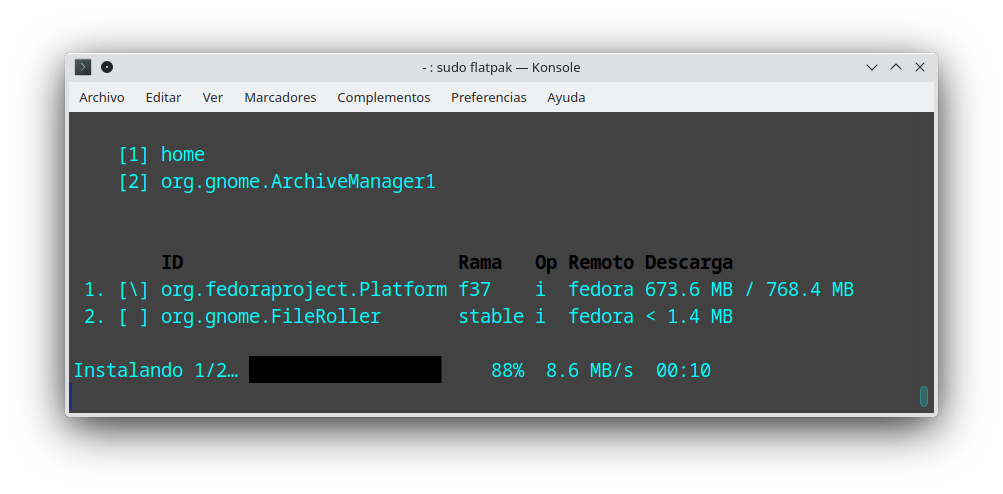Click the 'Descarga' column header
The image size is (1003, 494).
pyautogui.click(x=688, y=263)
